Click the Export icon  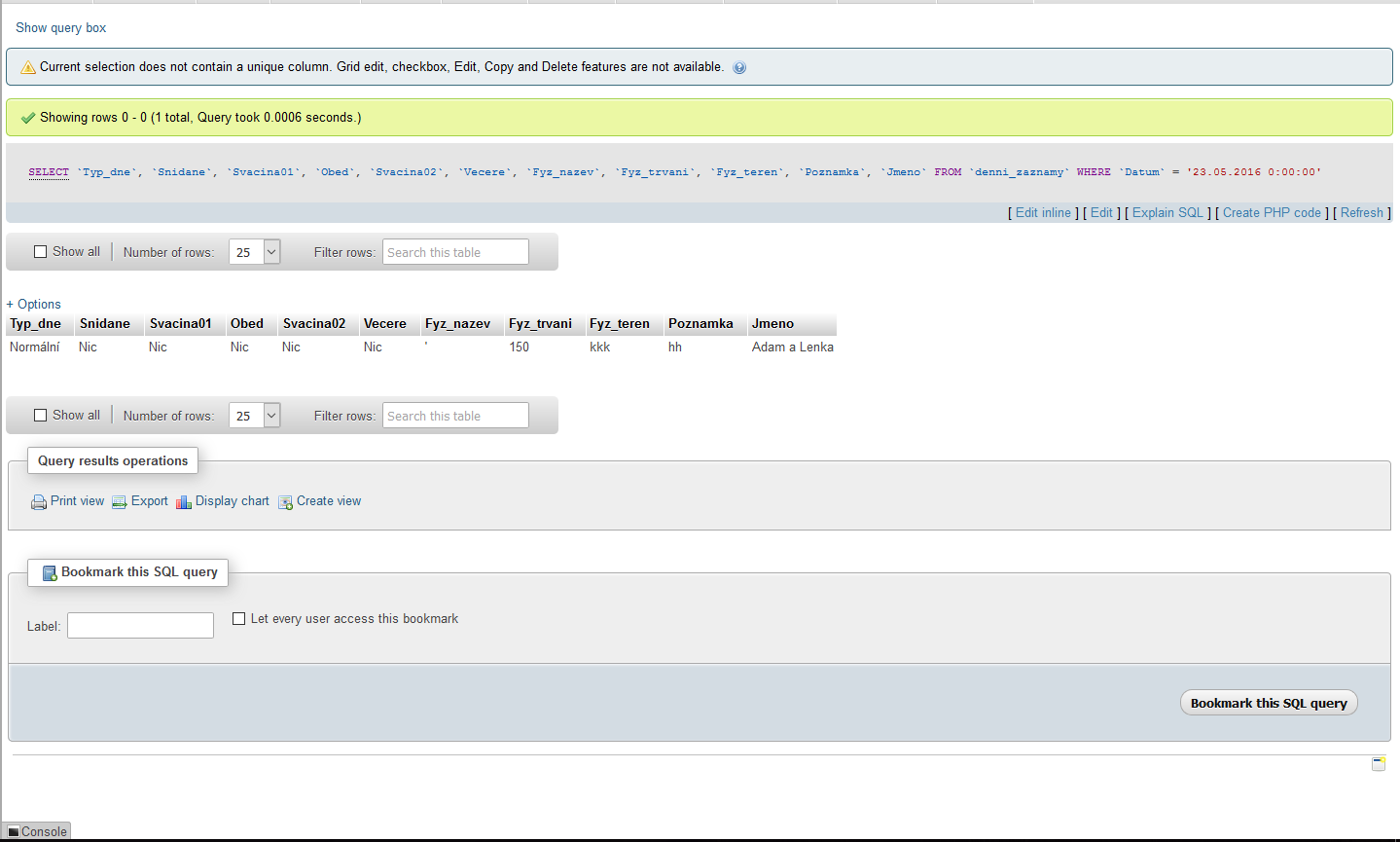point(120,502)
